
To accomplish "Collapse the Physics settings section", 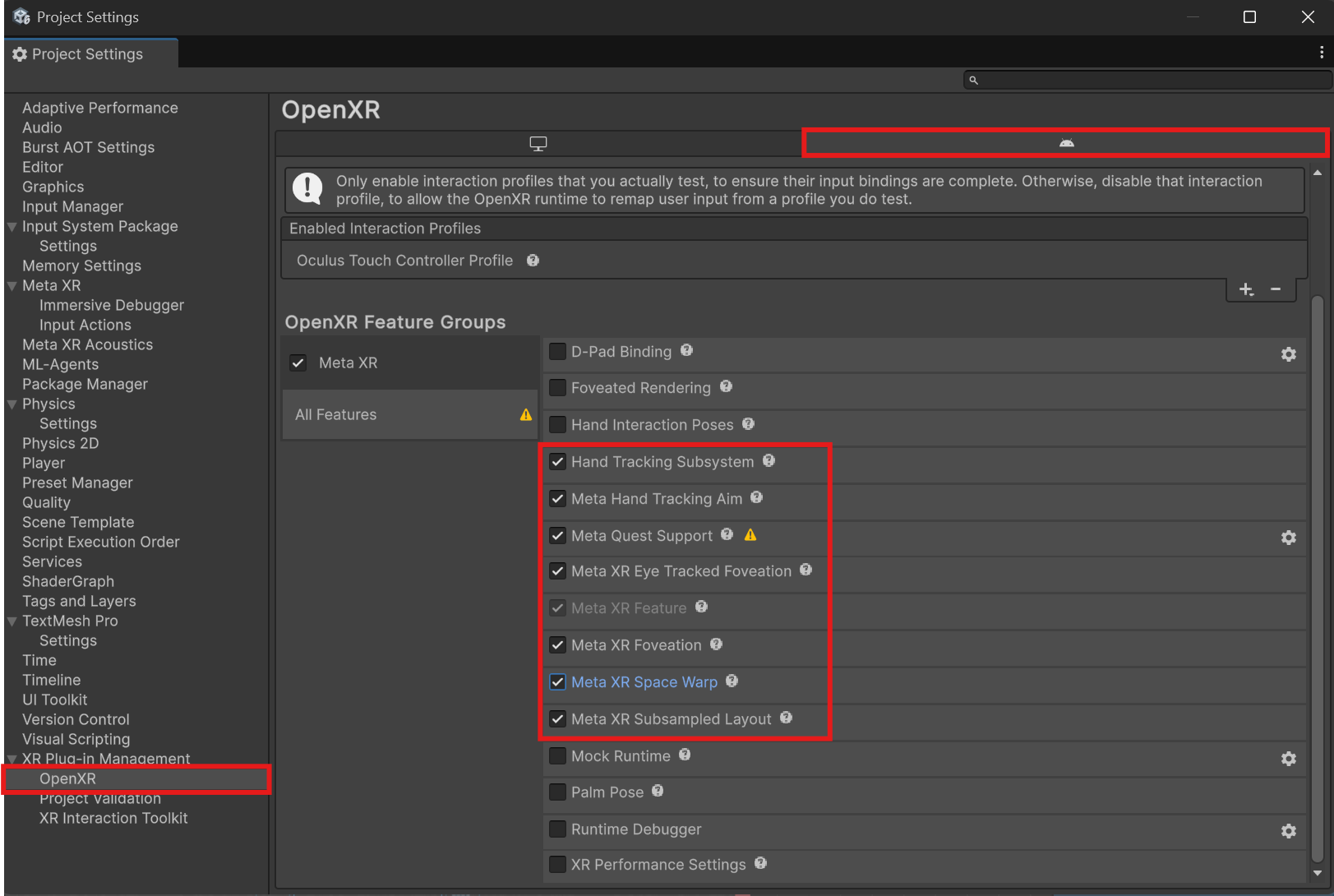I will coord(12,404).
